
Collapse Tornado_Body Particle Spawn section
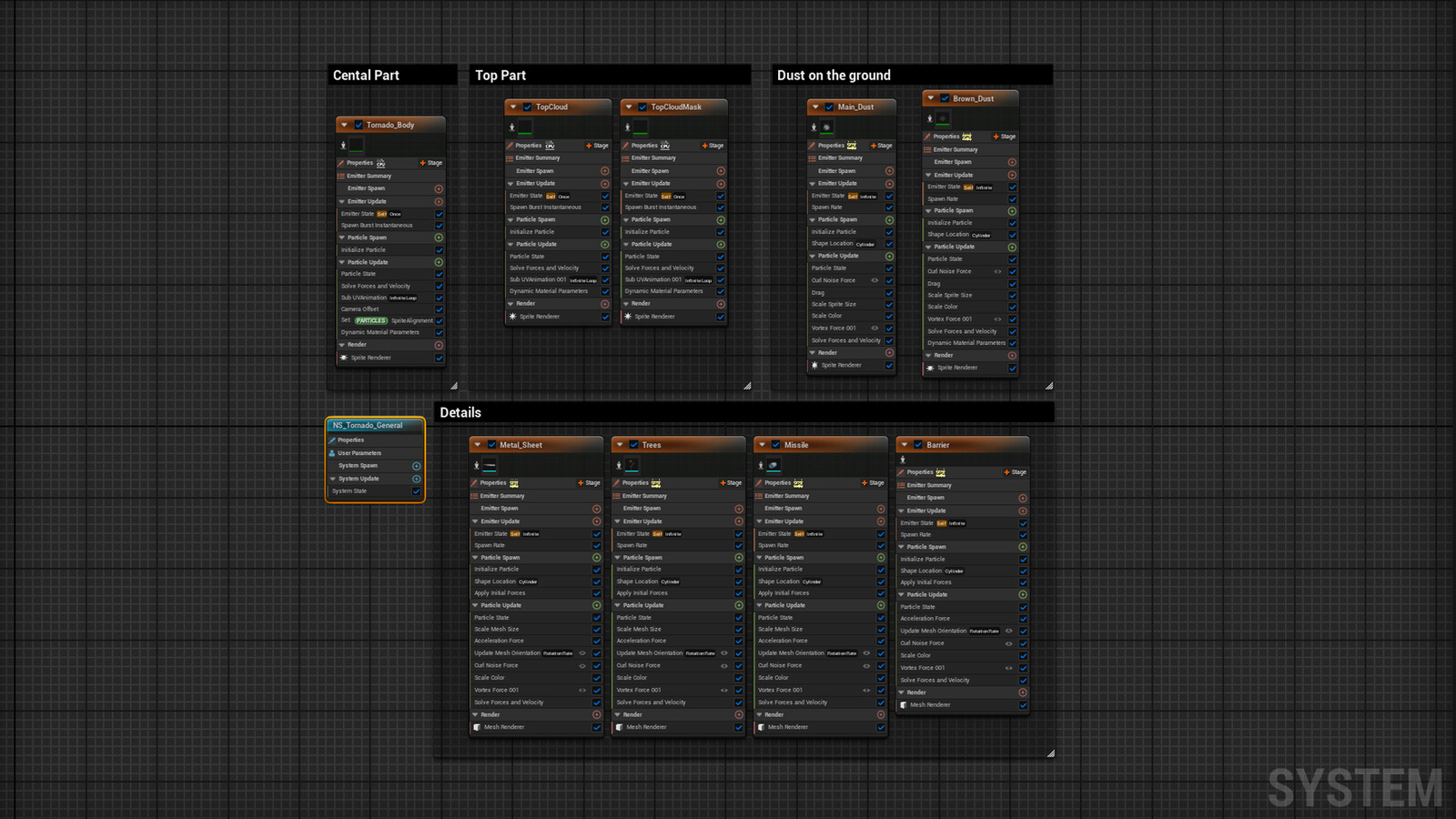(341, 238)
